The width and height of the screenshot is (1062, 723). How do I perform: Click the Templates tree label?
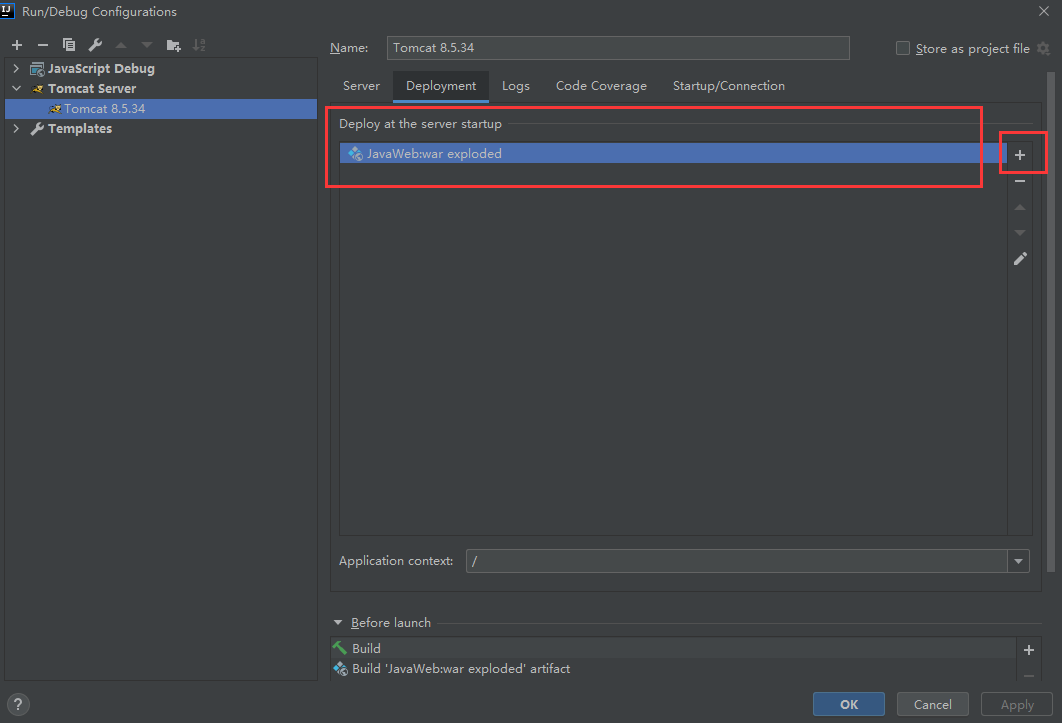coord(80,129)
